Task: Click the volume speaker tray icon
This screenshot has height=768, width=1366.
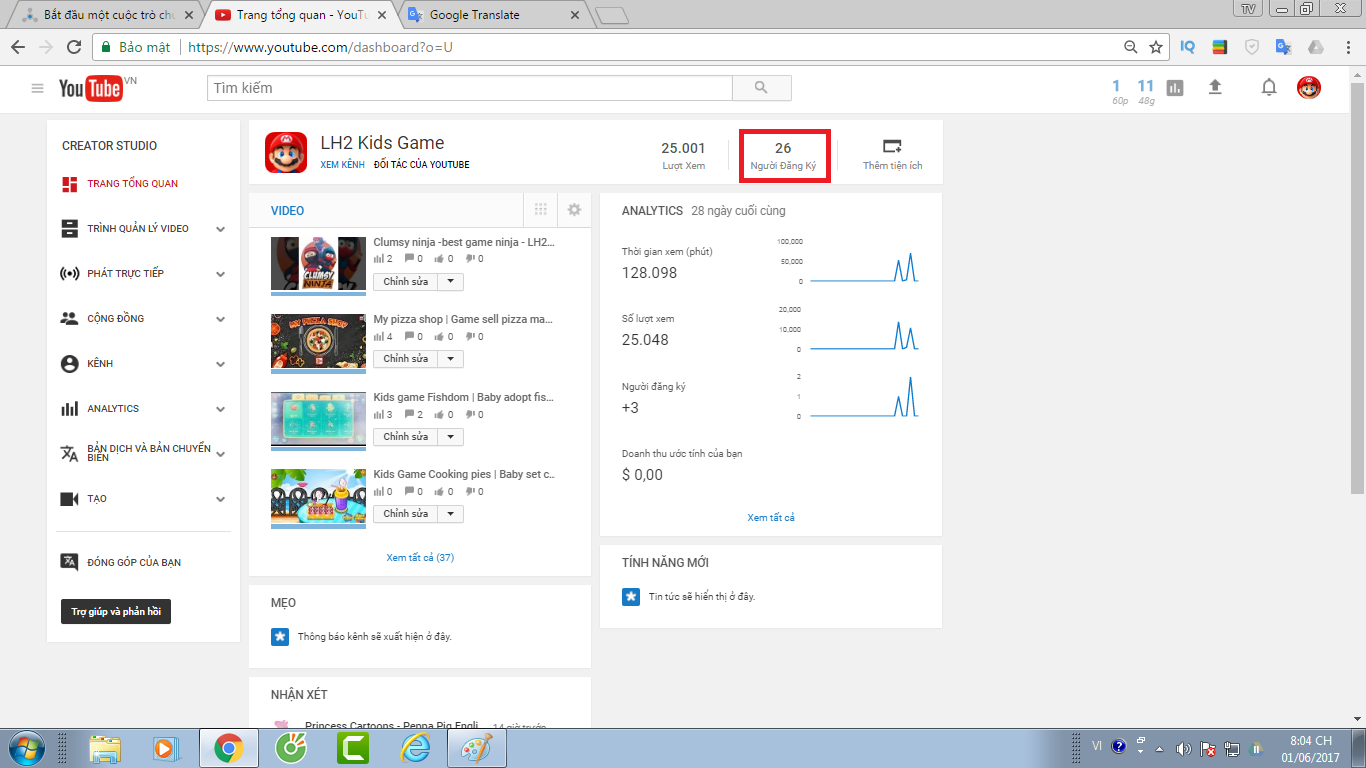Action: (1184, 747)
